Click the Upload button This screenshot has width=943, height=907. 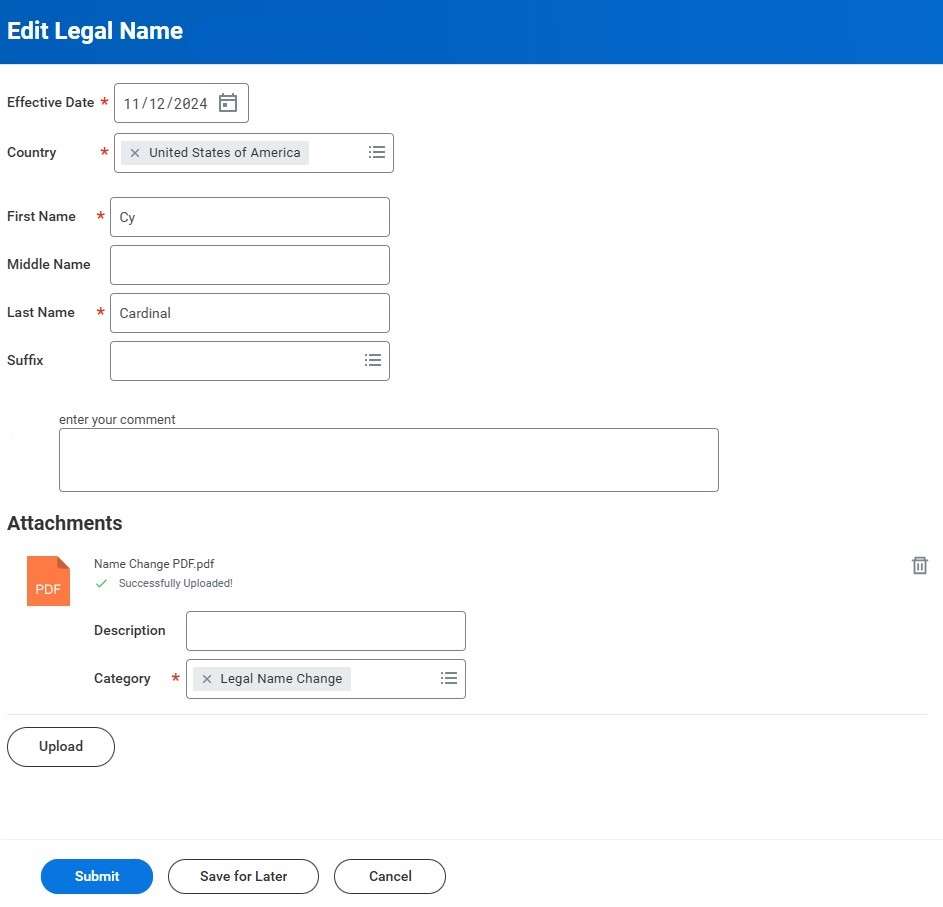[x=61, y=747]
